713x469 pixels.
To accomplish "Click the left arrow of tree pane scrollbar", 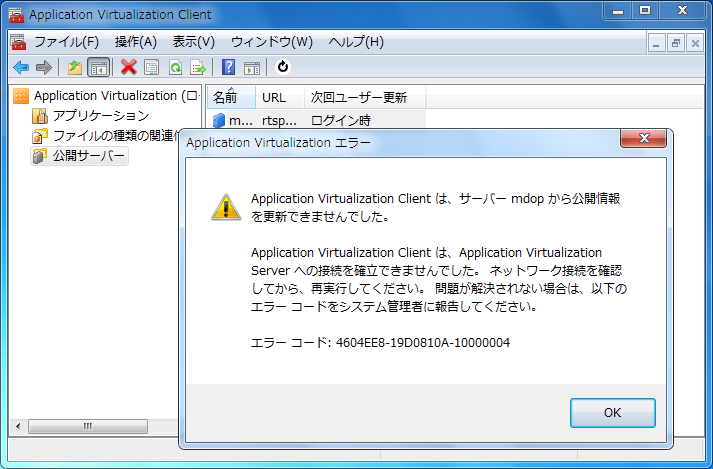I will 18,426.
